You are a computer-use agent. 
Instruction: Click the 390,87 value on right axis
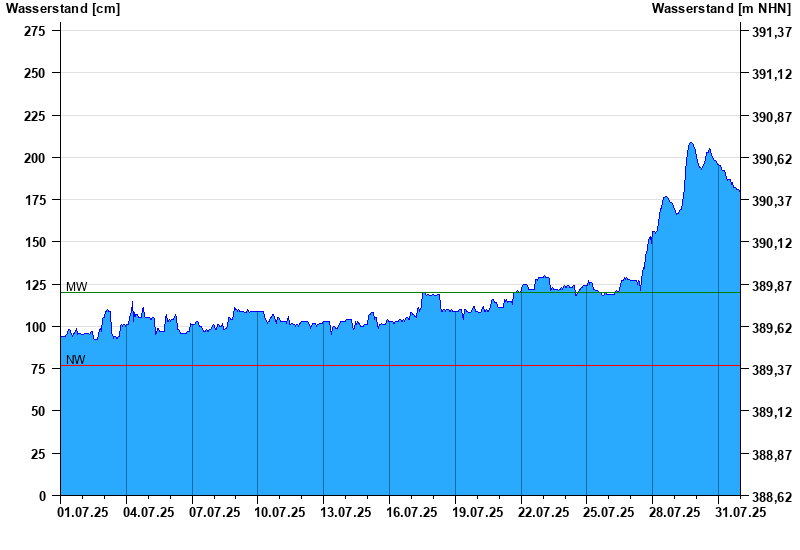[x=772, y=117]
